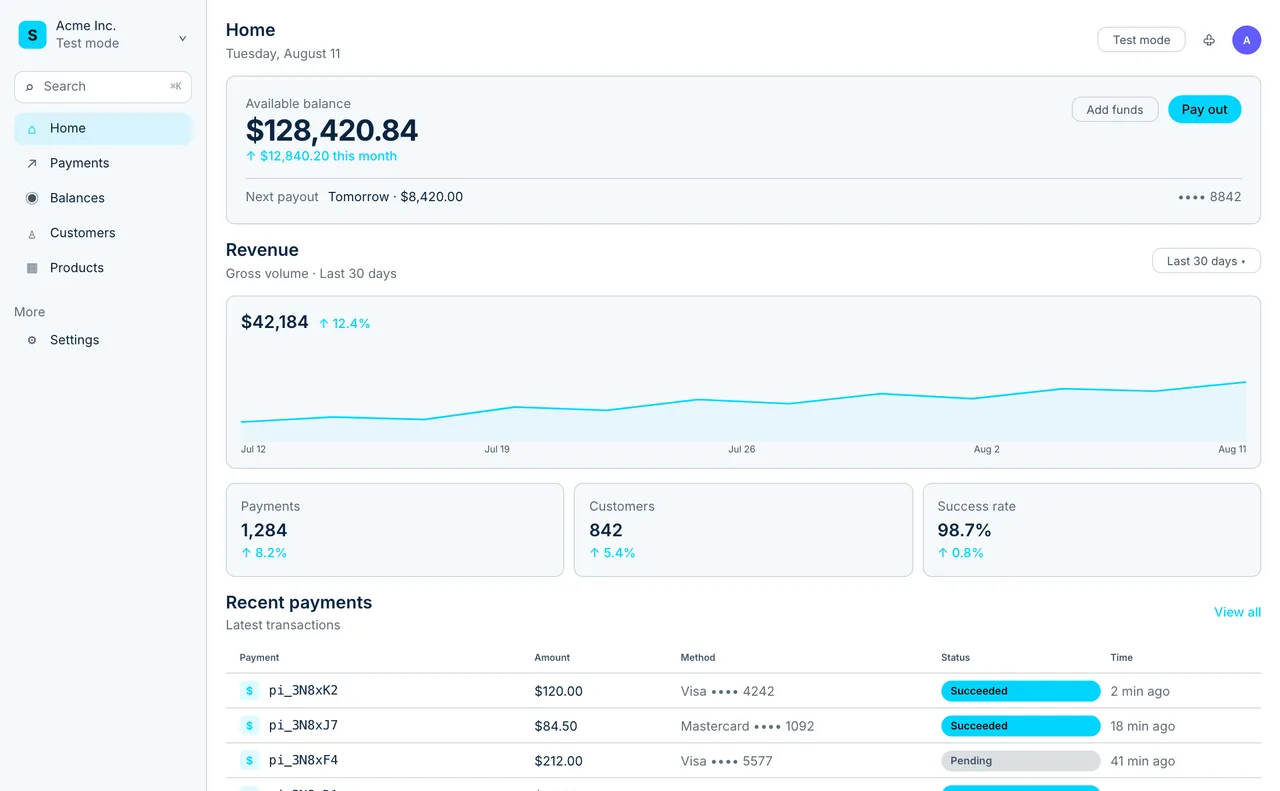The image size is (1280, 791).
Task: Click the Visa •••• 4242 method cell
Action: coord(727,691)
